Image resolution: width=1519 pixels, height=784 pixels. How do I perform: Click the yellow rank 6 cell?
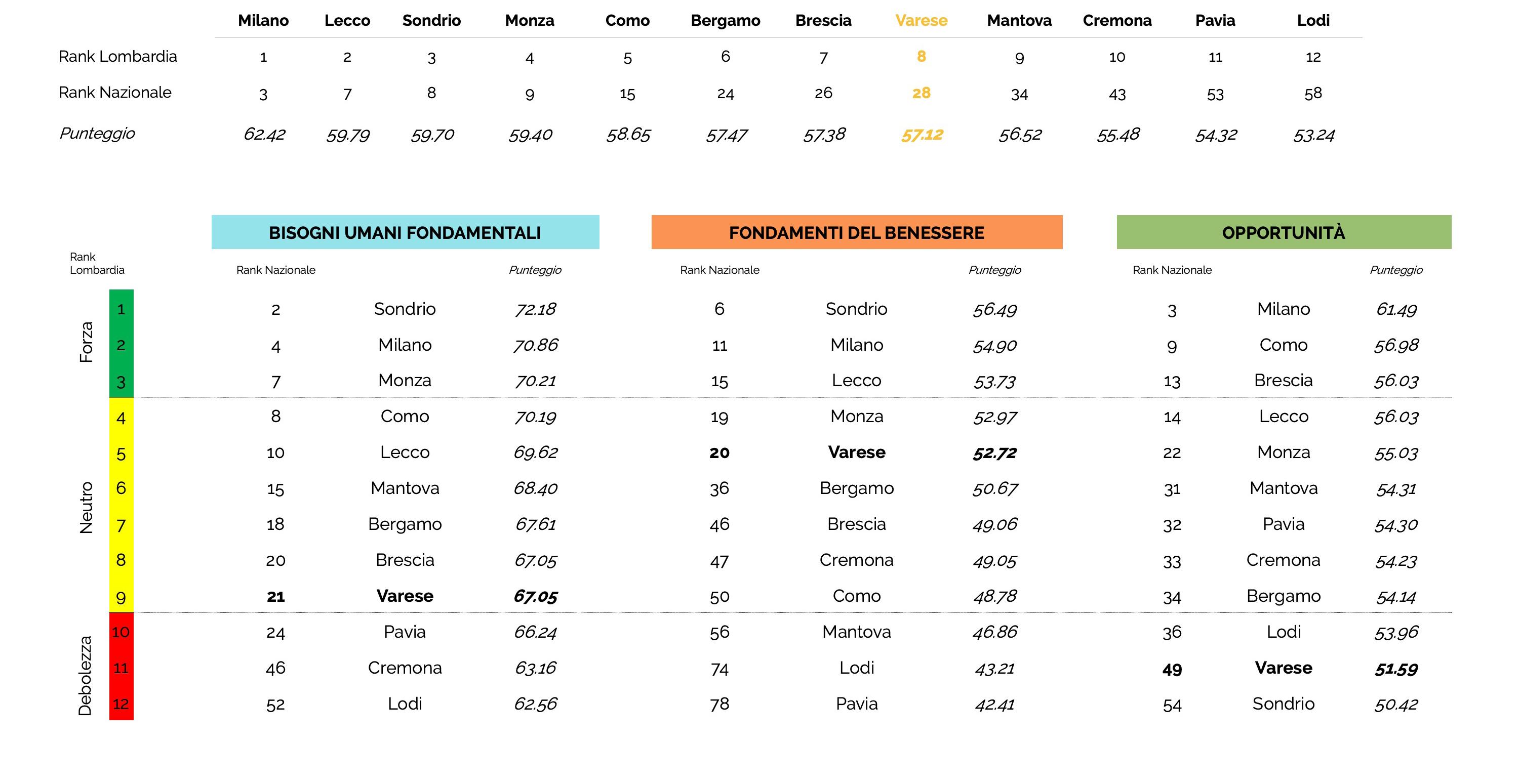pyautogui.click(x=121, y=488)
